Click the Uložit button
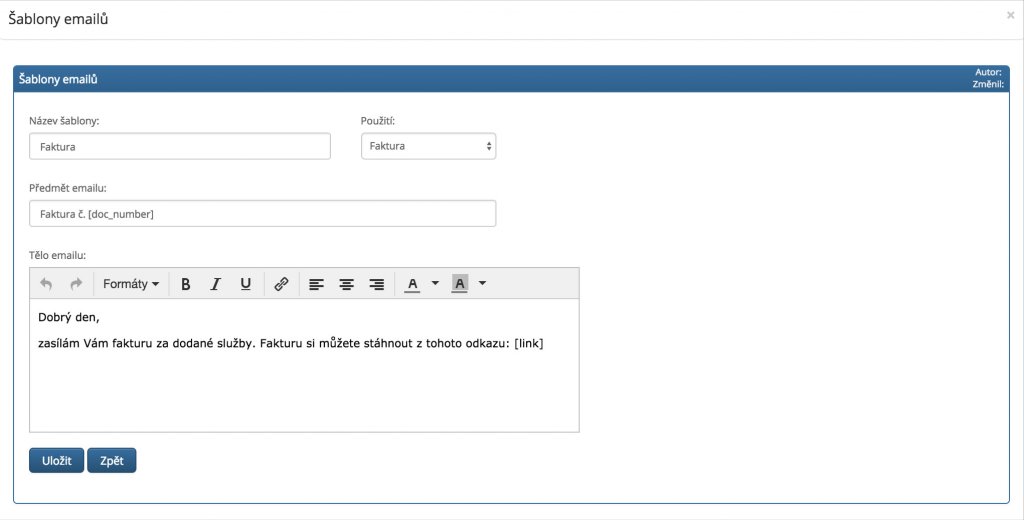The image size is (1024, 520). [x=56, y=460]
